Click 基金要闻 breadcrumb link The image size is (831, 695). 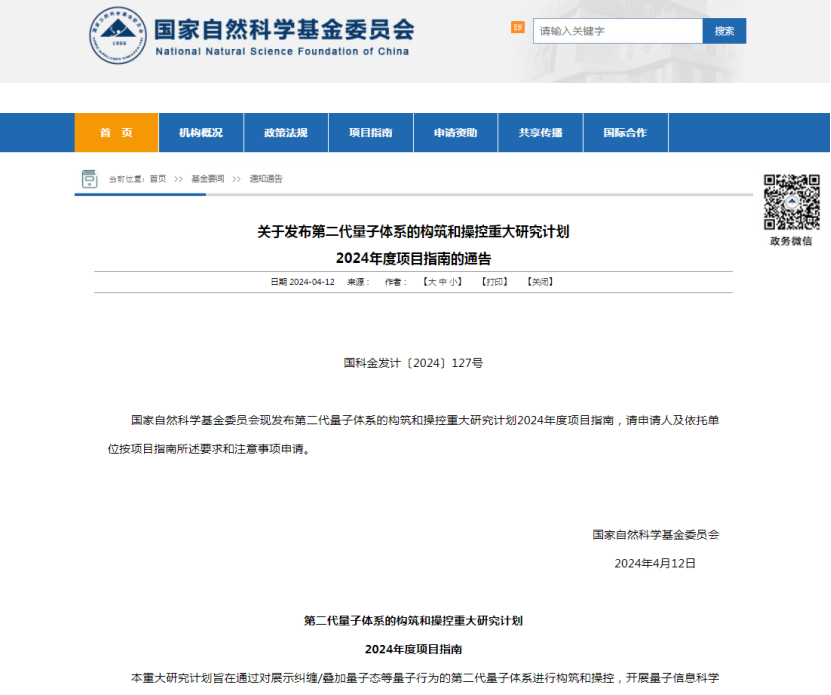point(208,179)
